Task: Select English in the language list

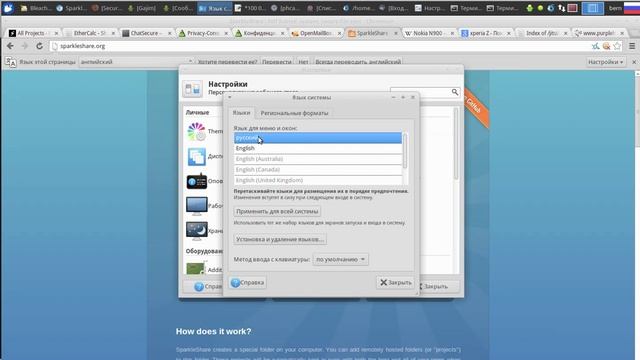Action: click(318, 149)
